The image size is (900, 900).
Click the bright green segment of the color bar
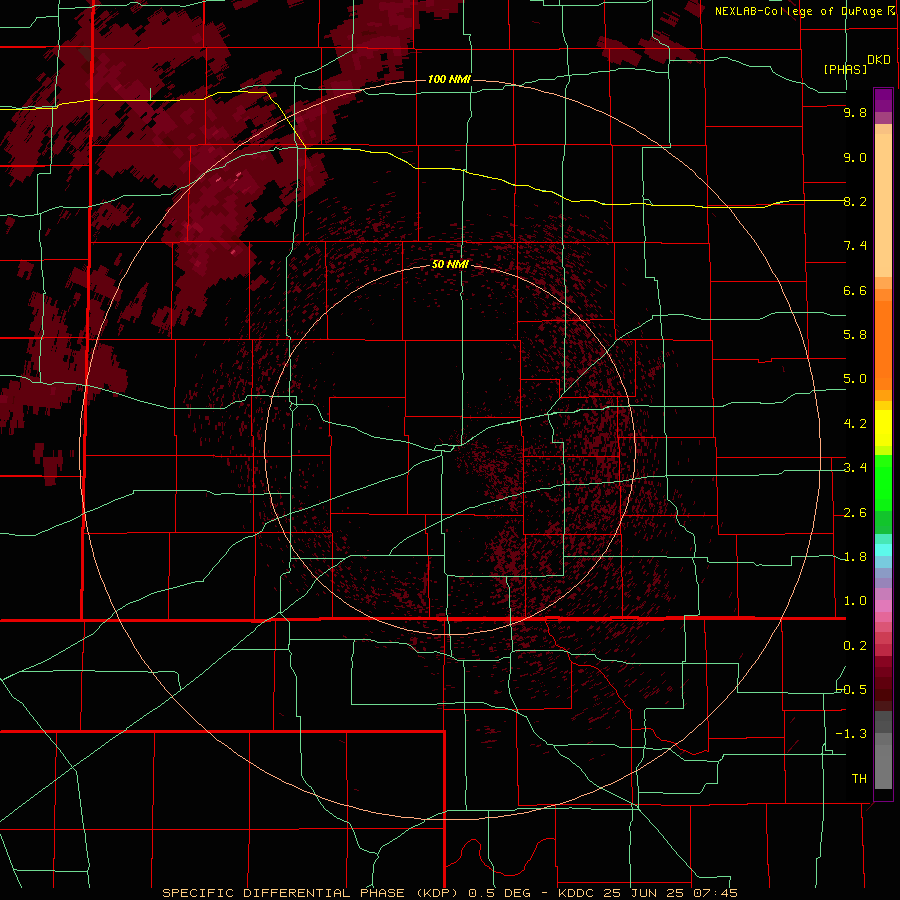coord(883,482)
